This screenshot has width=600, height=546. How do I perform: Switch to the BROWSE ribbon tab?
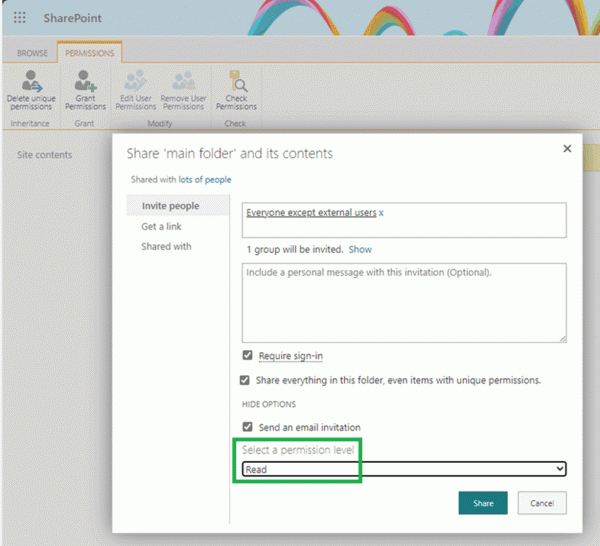tap(32, 53)
